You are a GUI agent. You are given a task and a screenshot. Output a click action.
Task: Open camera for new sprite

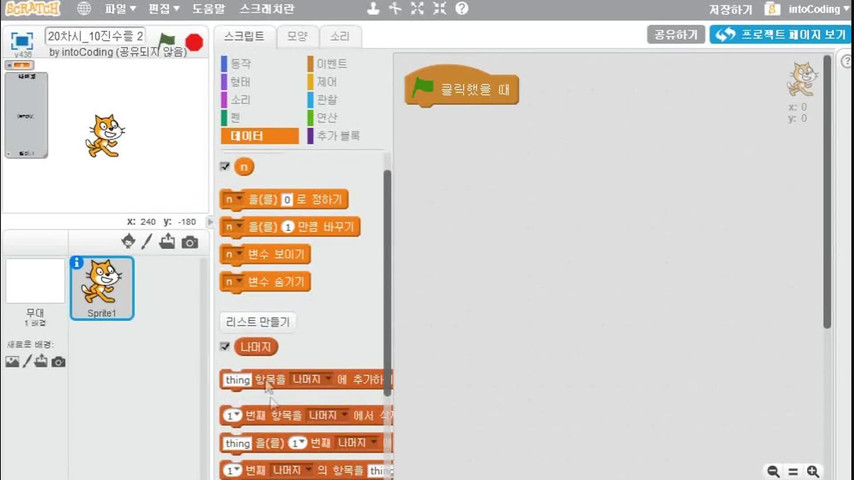pyautogui.click(x=189, y=242)
